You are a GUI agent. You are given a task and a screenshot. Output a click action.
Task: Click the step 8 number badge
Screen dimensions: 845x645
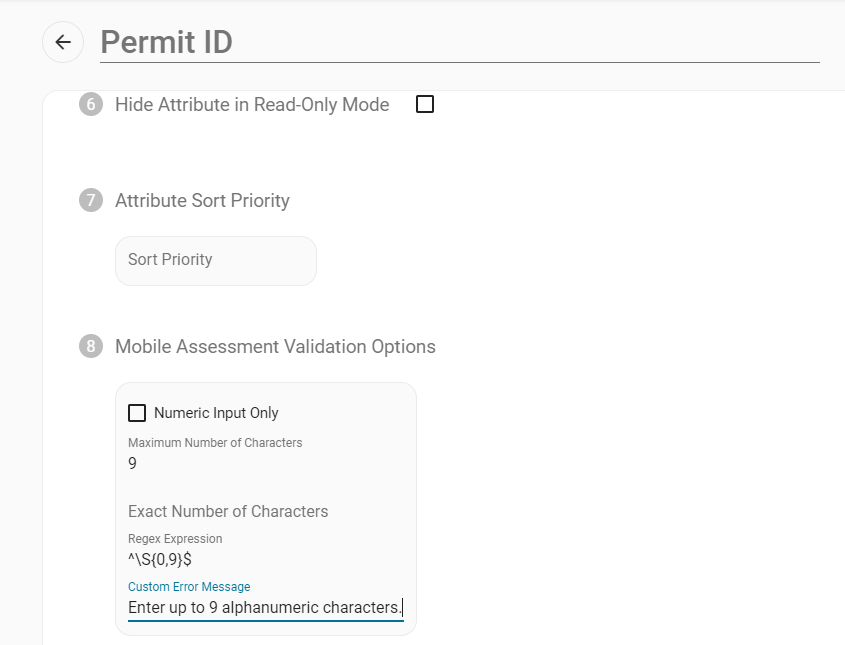coord(91,347)
